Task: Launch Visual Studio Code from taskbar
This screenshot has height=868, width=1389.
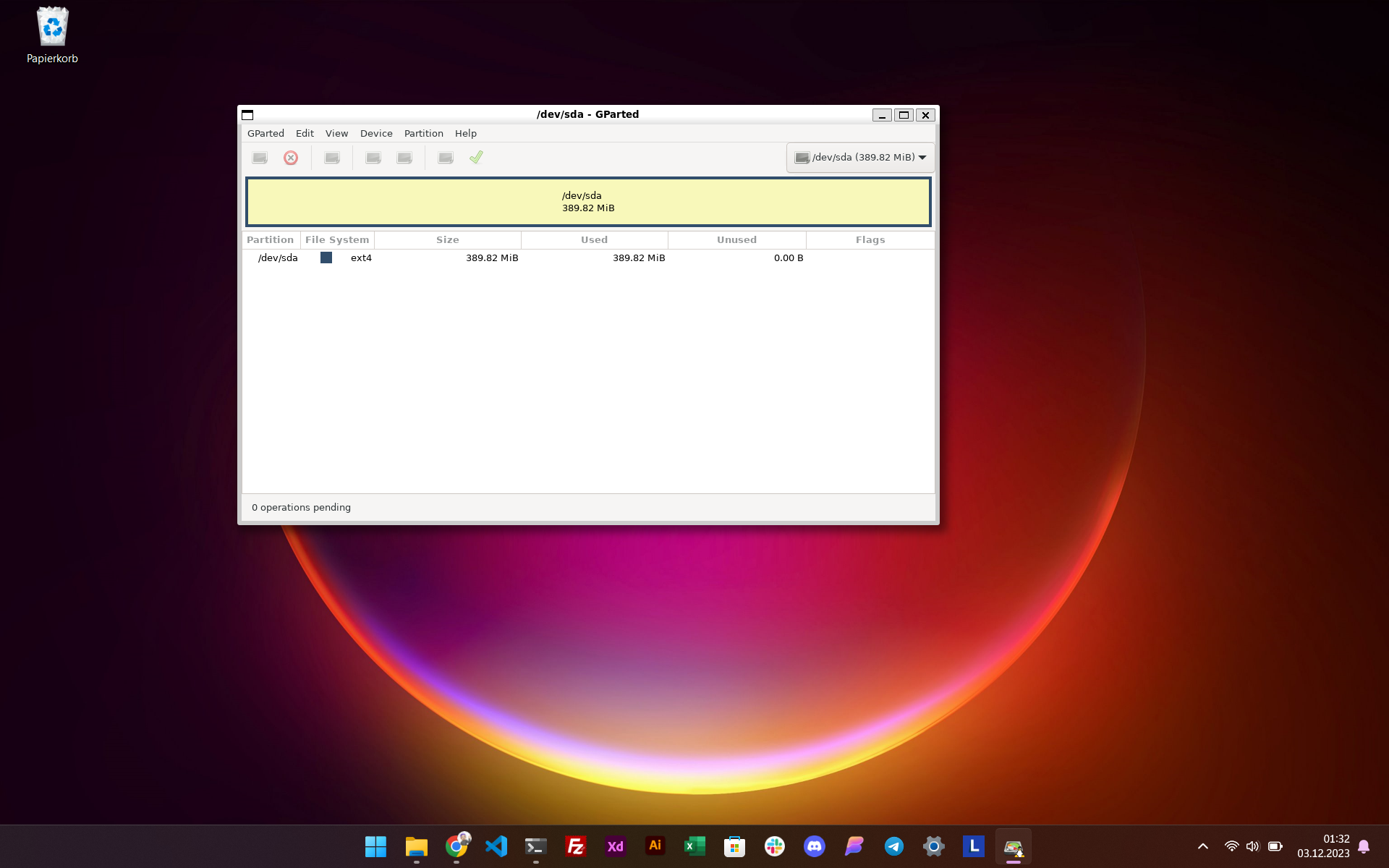Action: point(496,846)
